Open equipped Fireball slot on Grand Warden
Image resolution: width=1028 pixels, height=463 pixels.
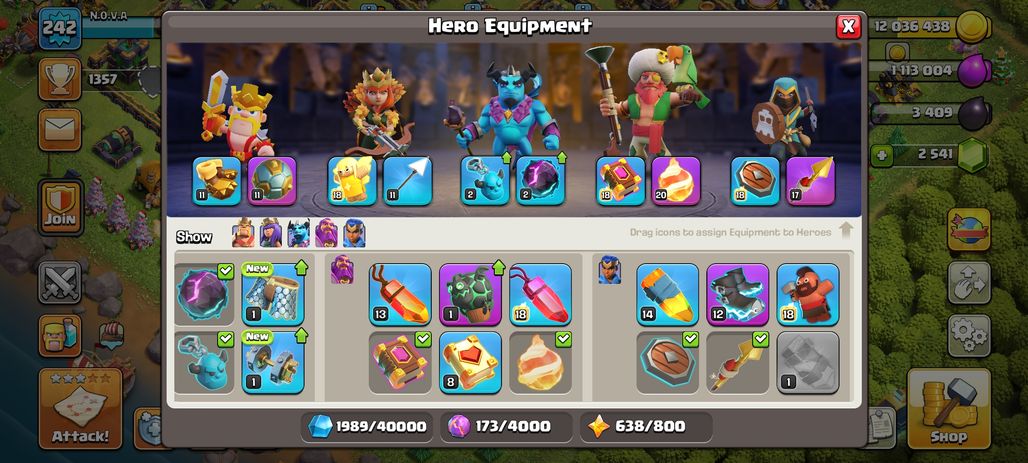676,181
